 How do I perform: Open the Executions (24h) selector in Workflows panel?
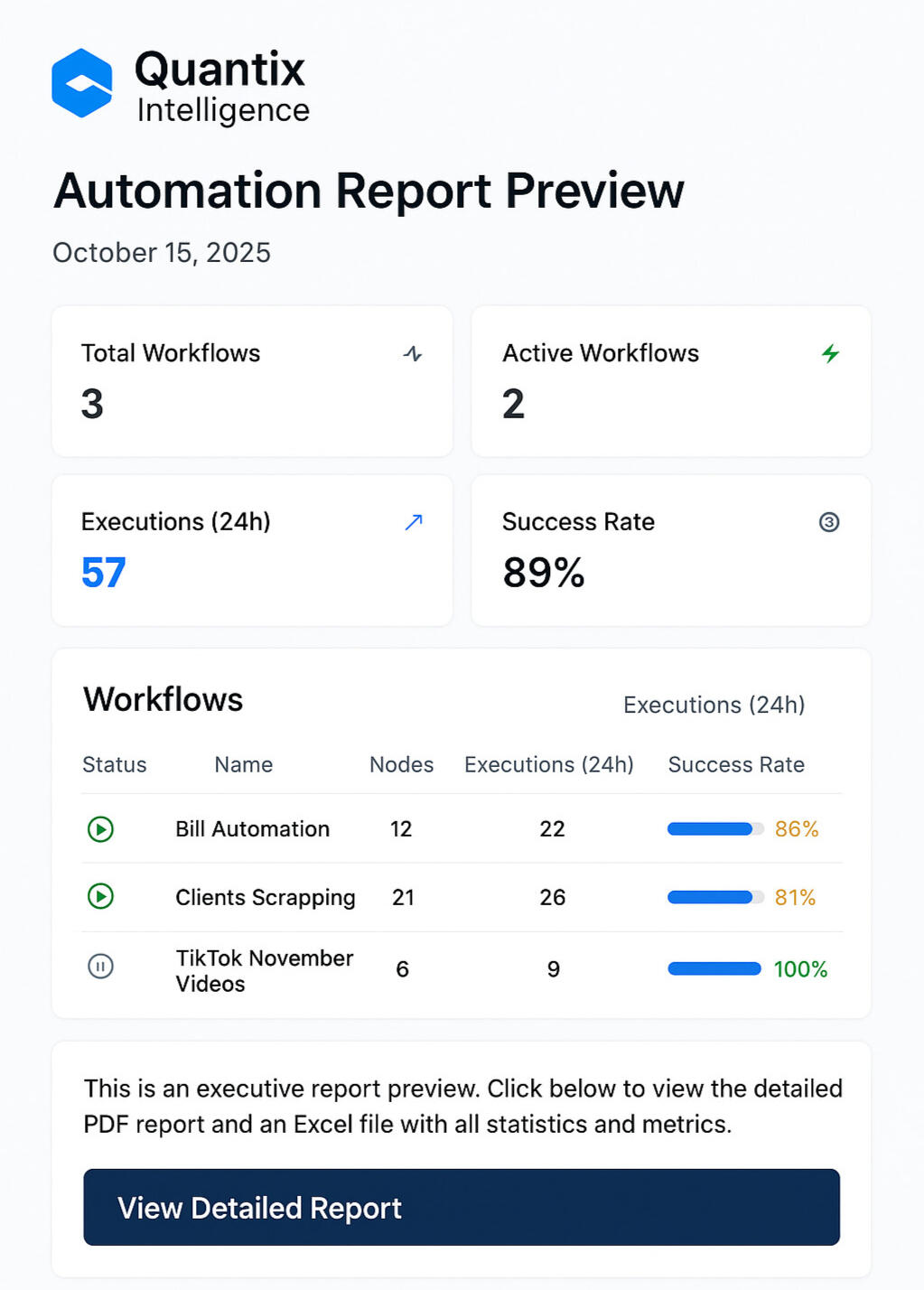714,705
